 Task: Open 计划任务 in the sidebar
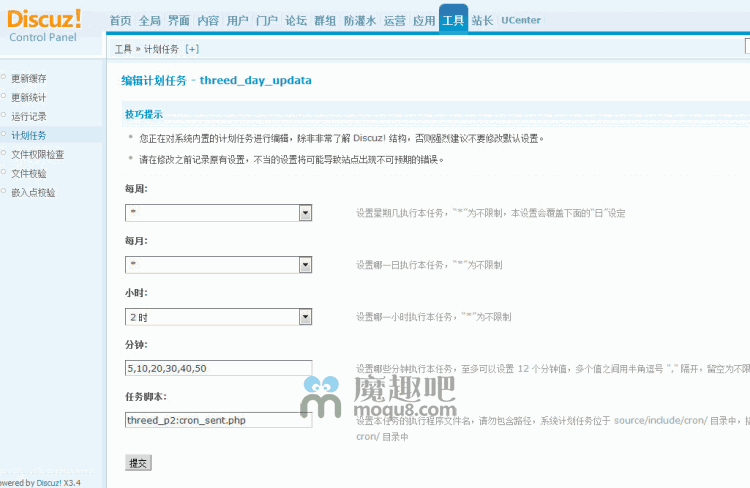29,135
